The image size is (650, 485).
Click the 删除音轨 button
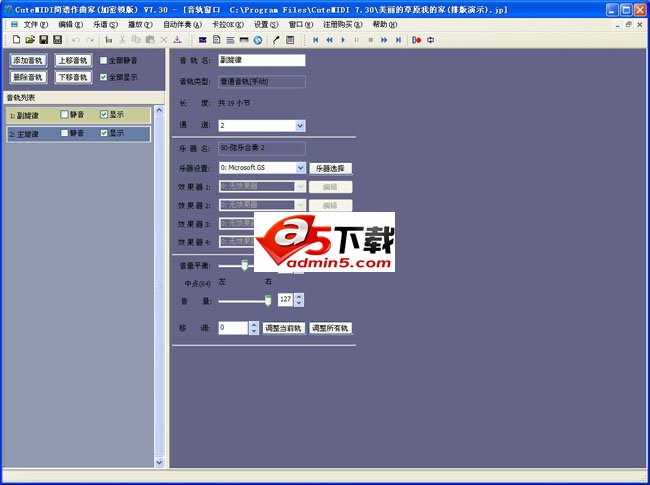point(28,77)
